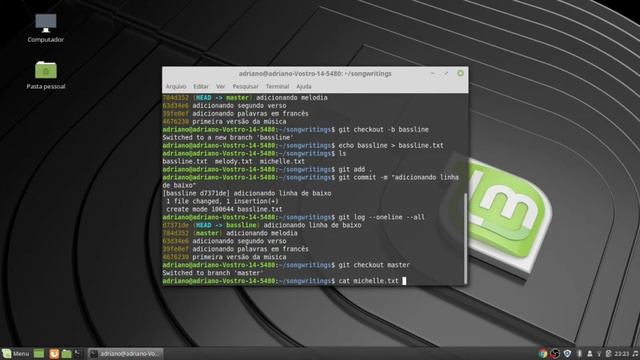Open the Mint Menu button
Image resolution: width=640 pixels, height=360 pixels.
point(16,353)
